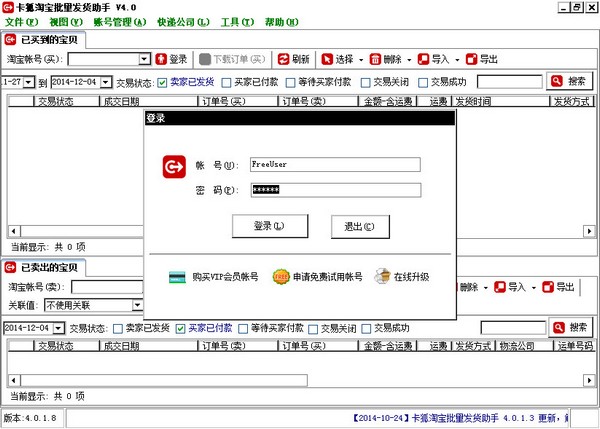
Task: Click the 搜索 button in the bottom panel
Action: pos(570,328)
